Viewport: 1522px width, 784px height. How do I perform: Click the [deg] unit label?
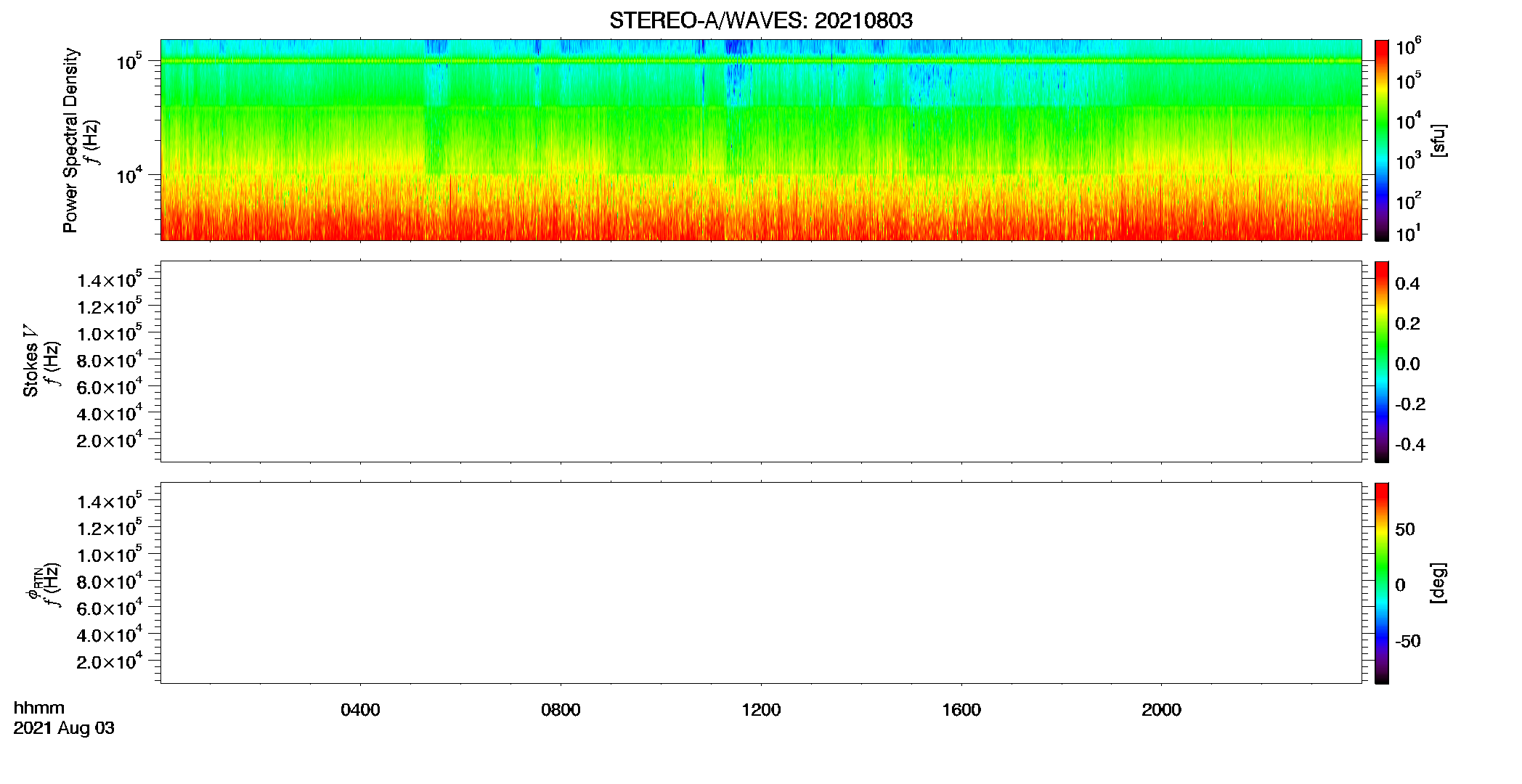1438,583
